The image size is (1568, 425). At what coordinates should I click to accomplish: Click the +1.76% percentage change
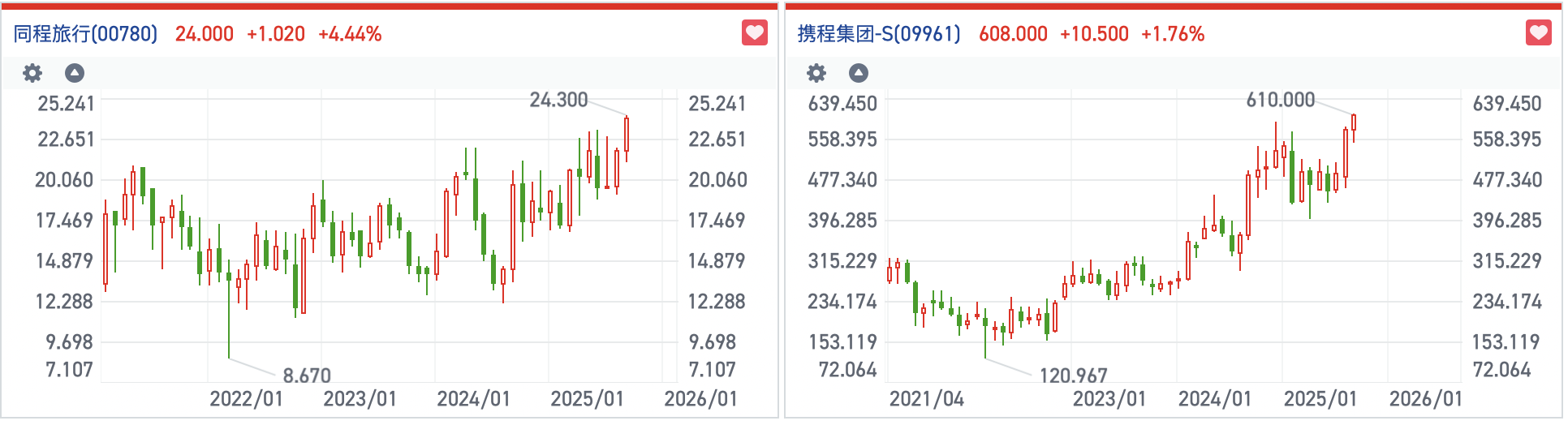[1173, 34]
